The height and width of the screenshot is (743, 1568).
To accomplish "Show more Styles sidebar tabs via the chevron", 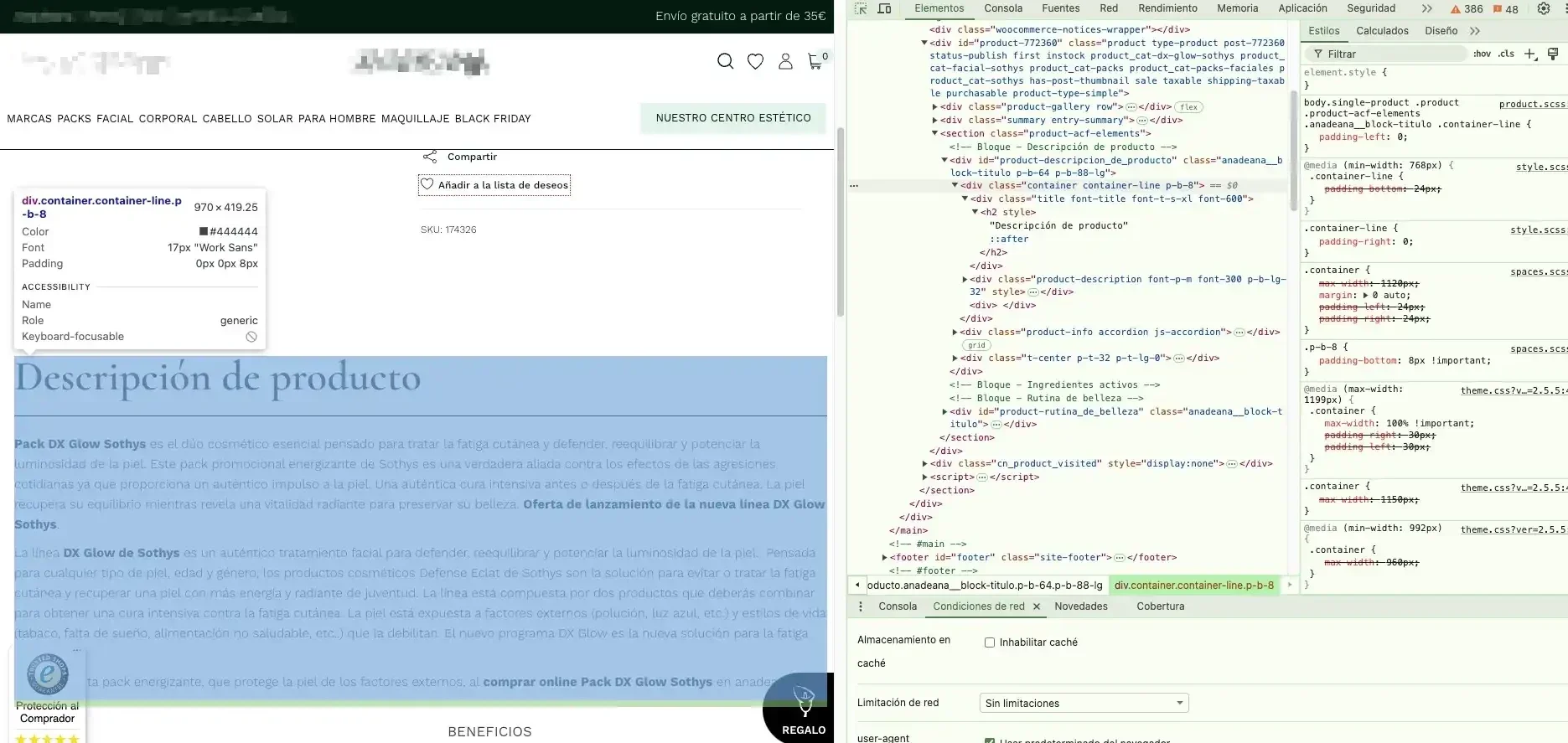I will pyautogui.click(x=1475, y=31).
